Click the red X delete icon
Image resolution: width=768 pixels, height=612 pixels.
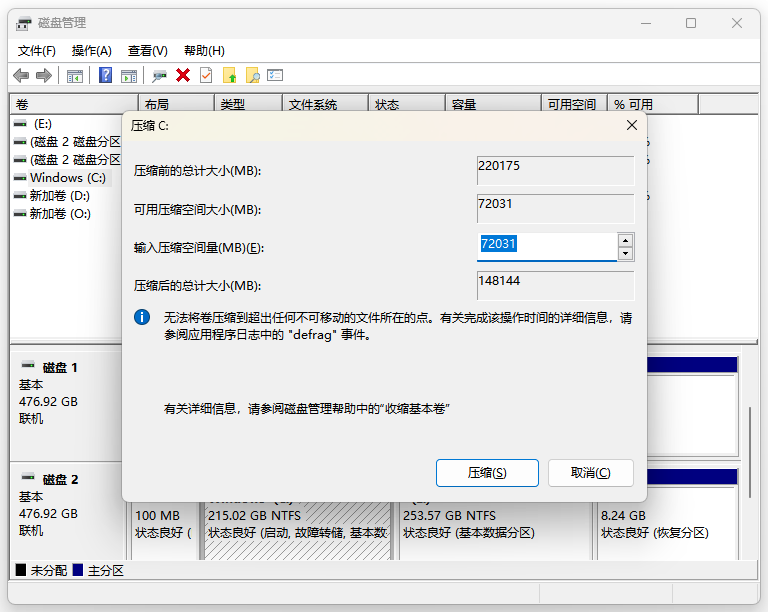[x=183, y=75]
